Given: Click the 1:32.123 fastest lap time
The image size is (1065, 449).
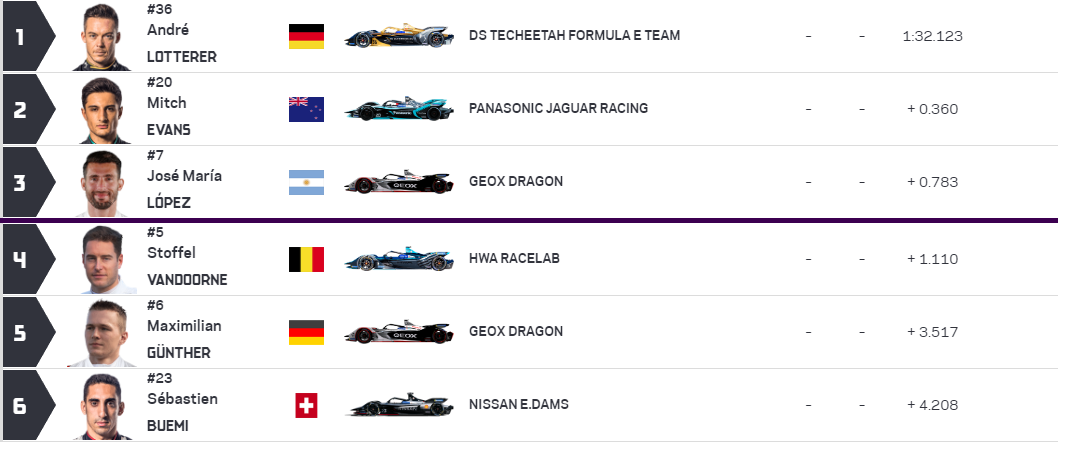Looking at the screenshot, I should click(932, 36).
